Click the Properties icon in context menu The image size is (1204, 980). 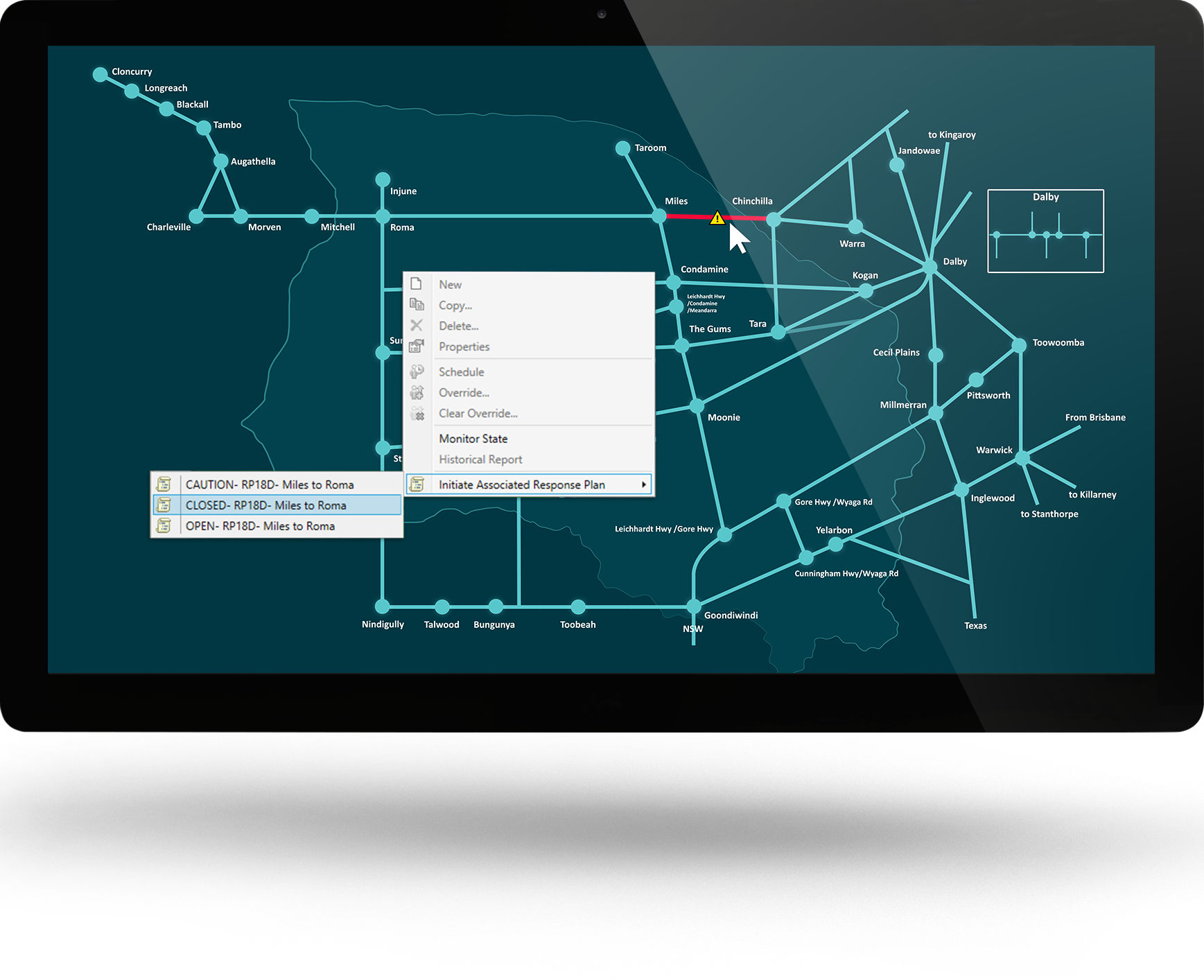coord(417,347)
